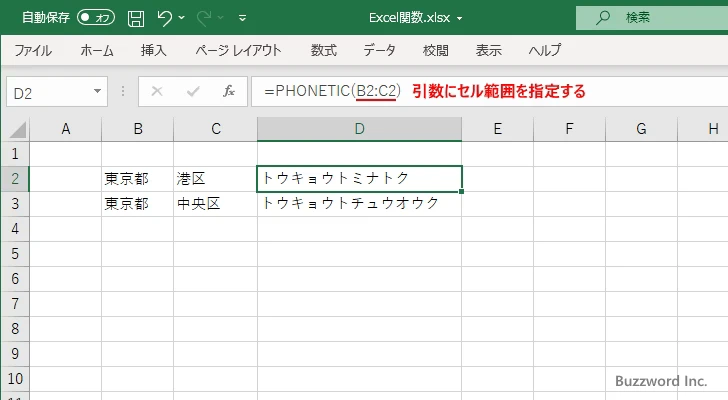Open the Excel関数.xlsx title dropdown
Screen dimensions: 728x400
pos(460,19)
